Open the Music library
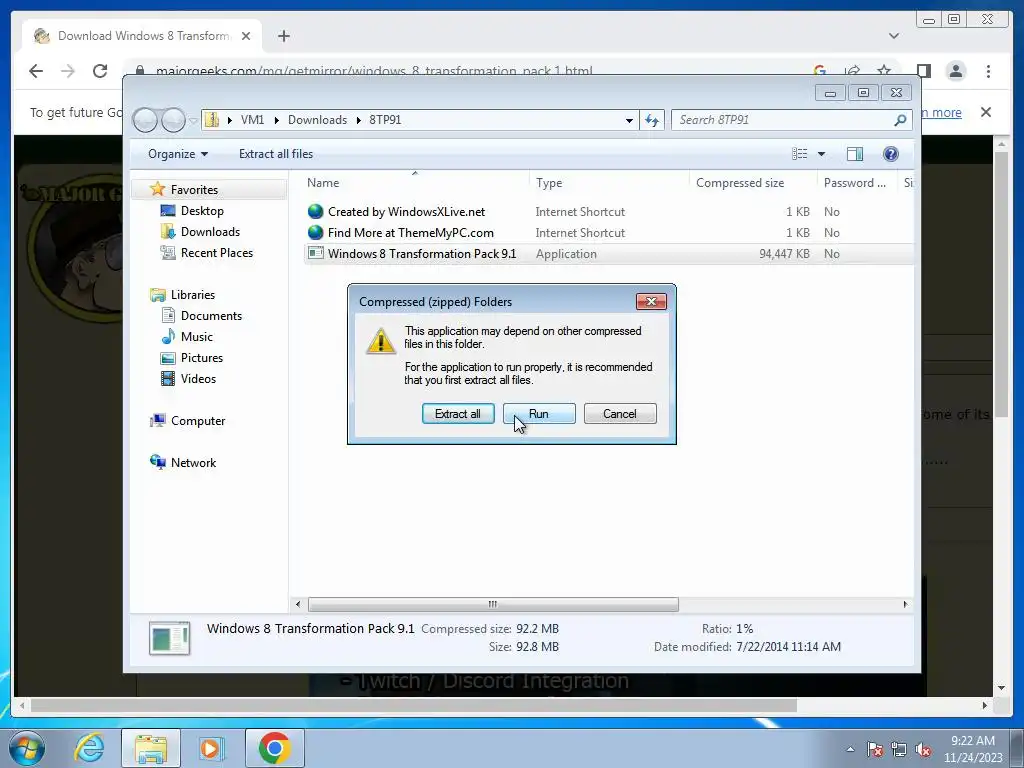Viewport: 1024px width, 768px height. [197, 336]
